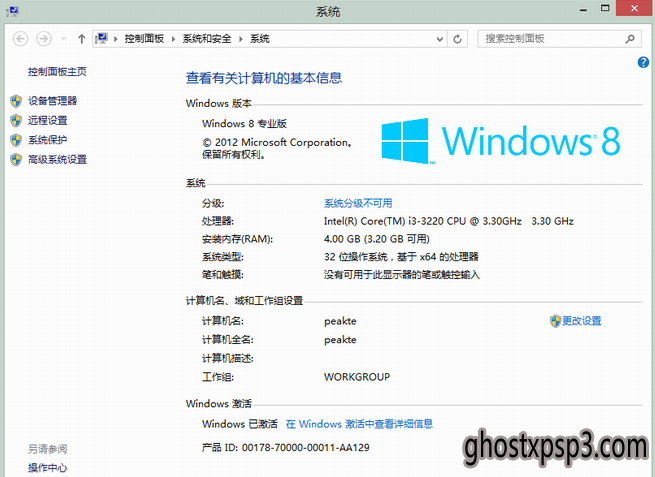Click system type 32 位操作系统 text
Viewport: 655px width, 477px height.
(401, 256)
